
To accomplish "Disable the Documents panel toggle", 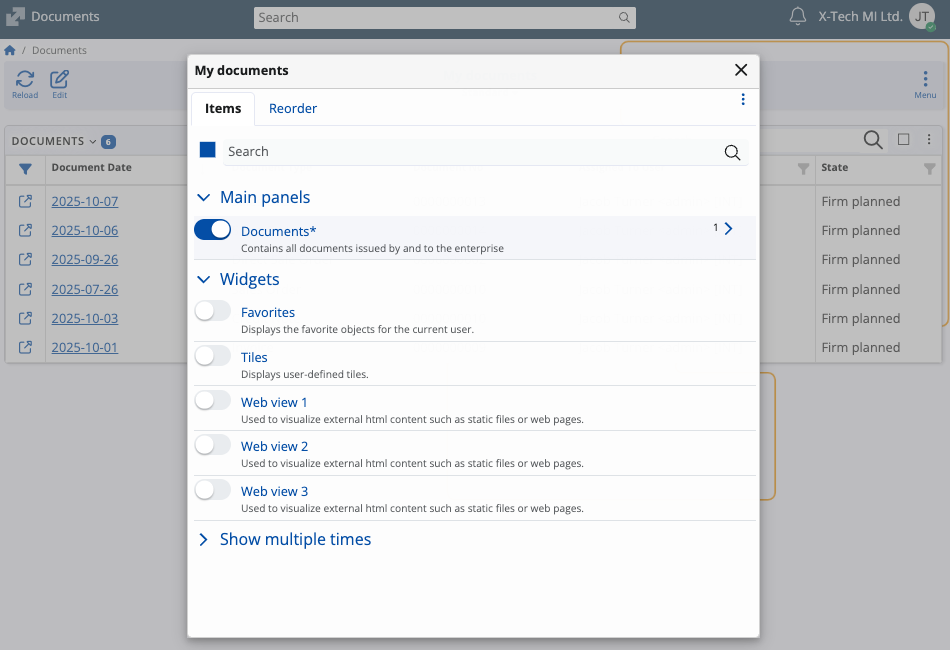I will coord(212,230).
